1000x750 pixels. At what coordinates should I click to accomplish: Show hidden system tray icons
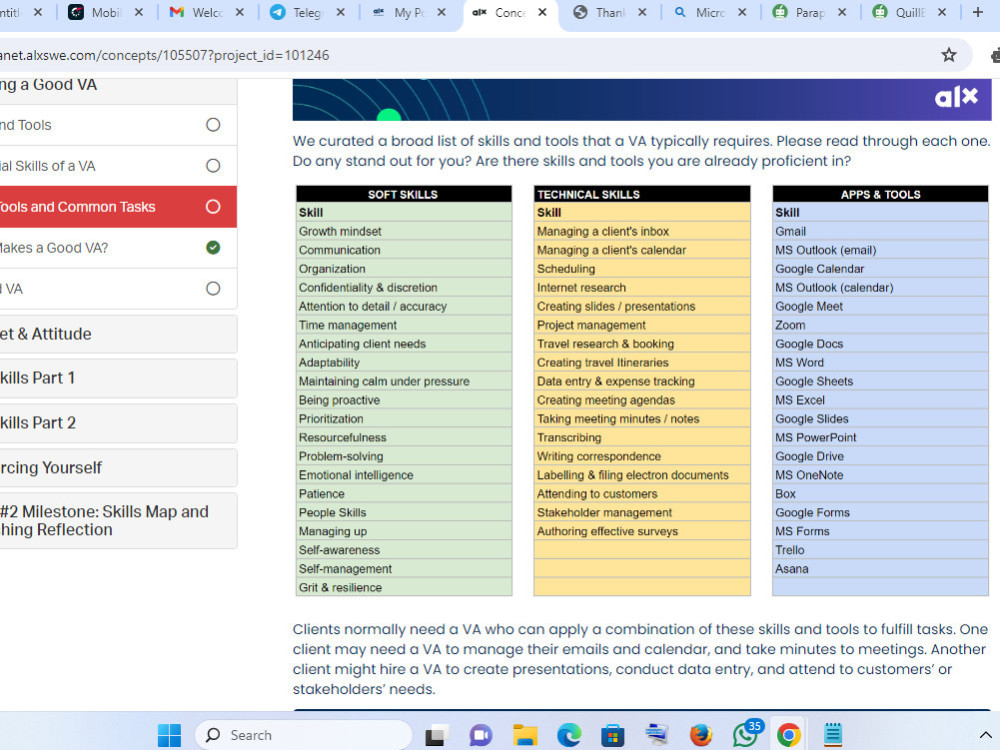tap(985, 735)
